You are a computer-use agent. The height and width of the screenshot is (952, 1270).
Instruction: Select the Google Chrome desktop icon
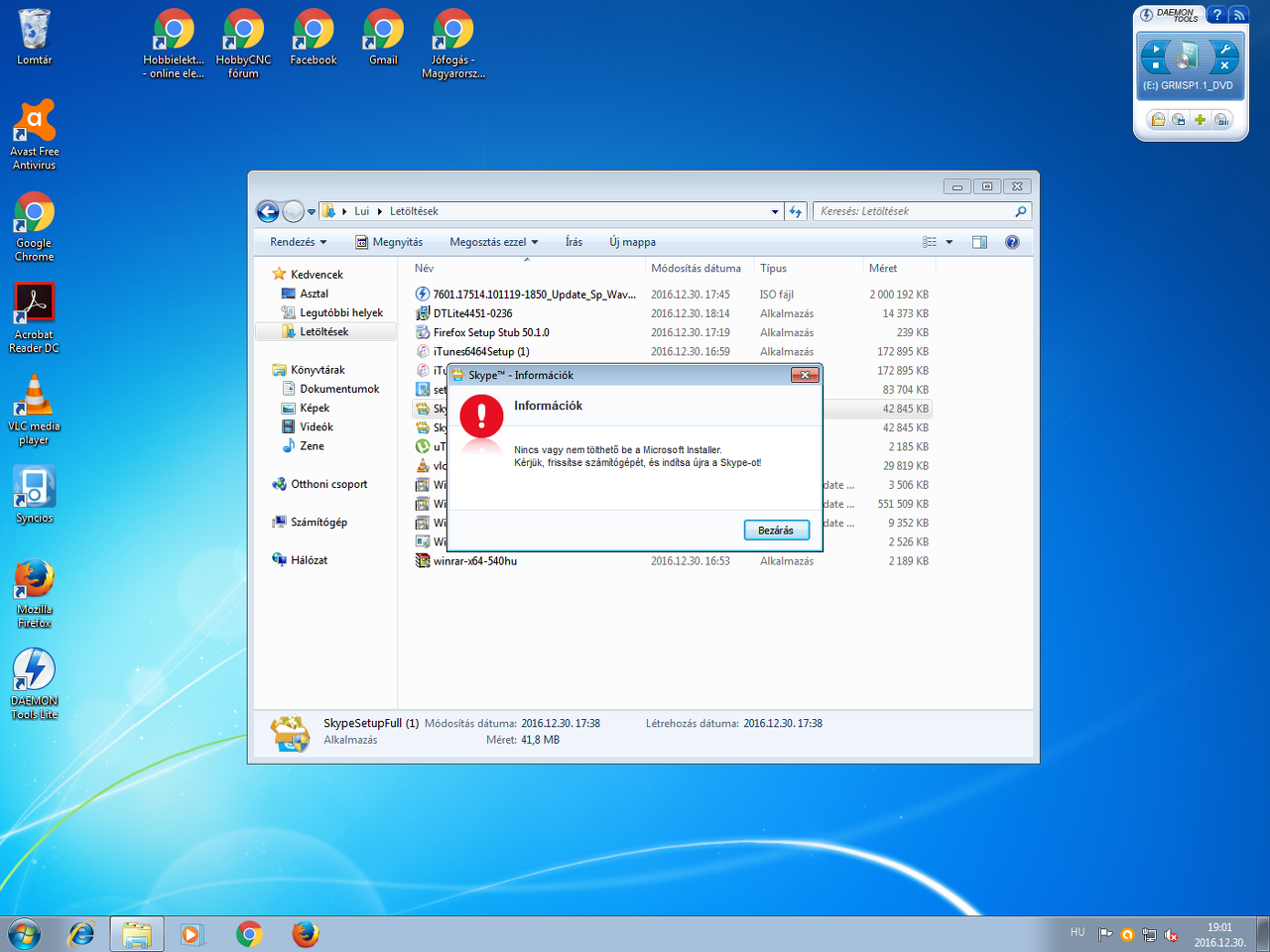point(34,227)
